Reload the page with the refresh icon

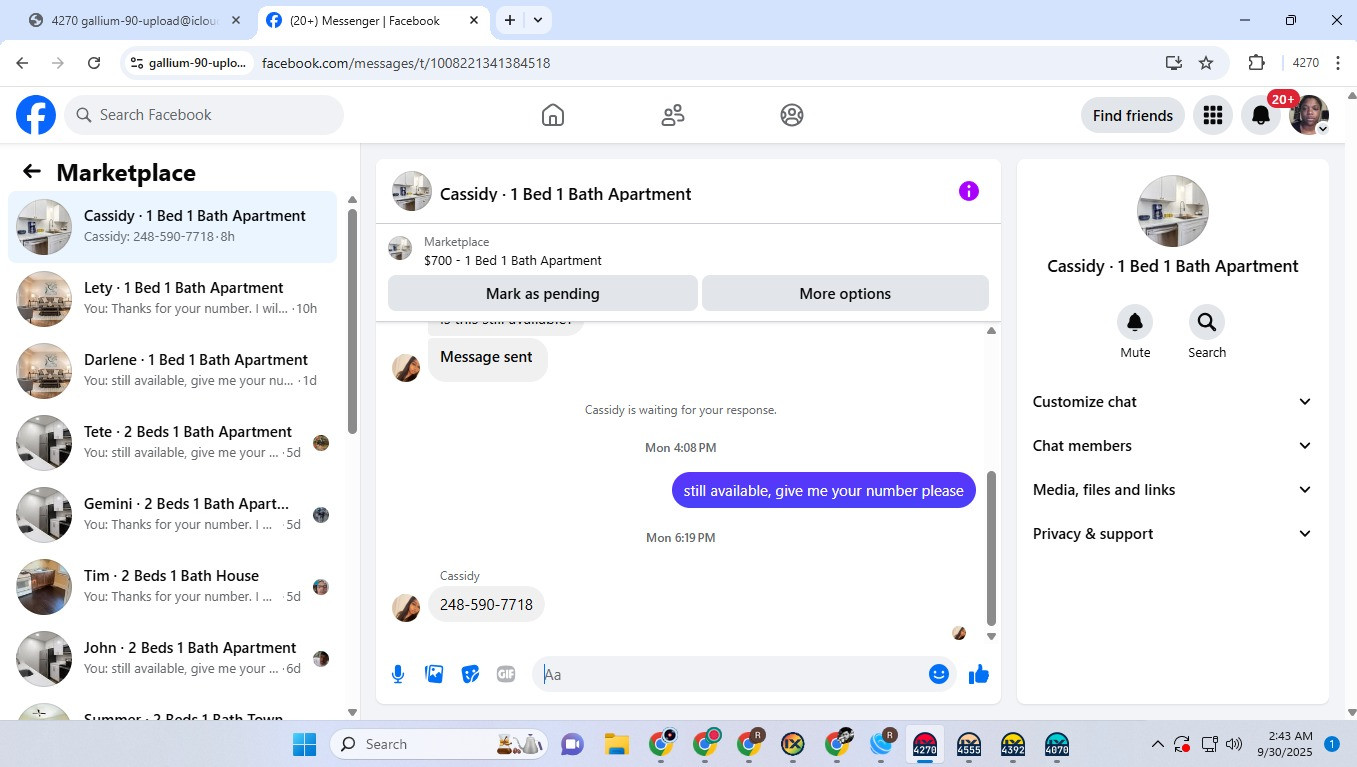[x=94, y=63]
